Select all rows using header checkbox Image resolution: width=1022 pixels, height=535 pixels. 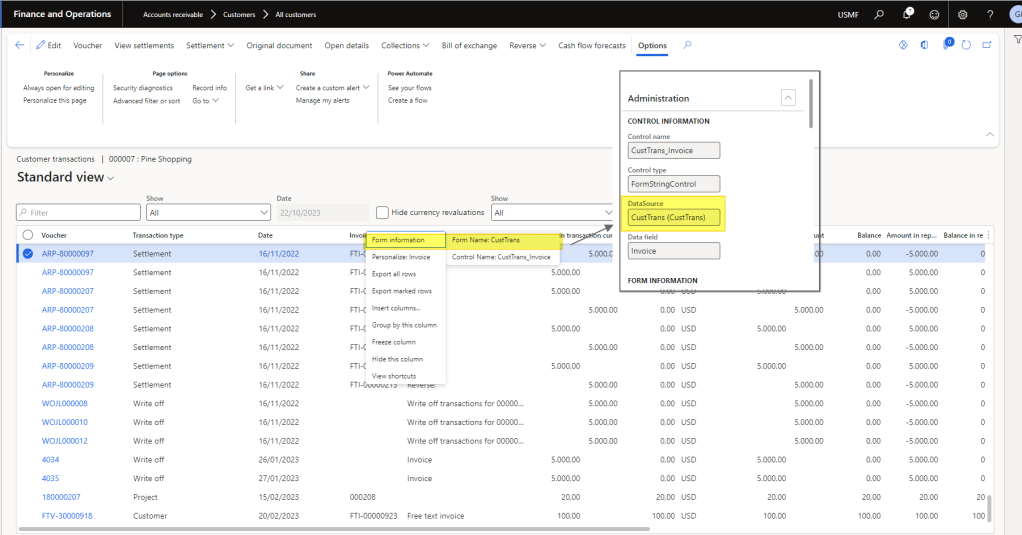27,235
